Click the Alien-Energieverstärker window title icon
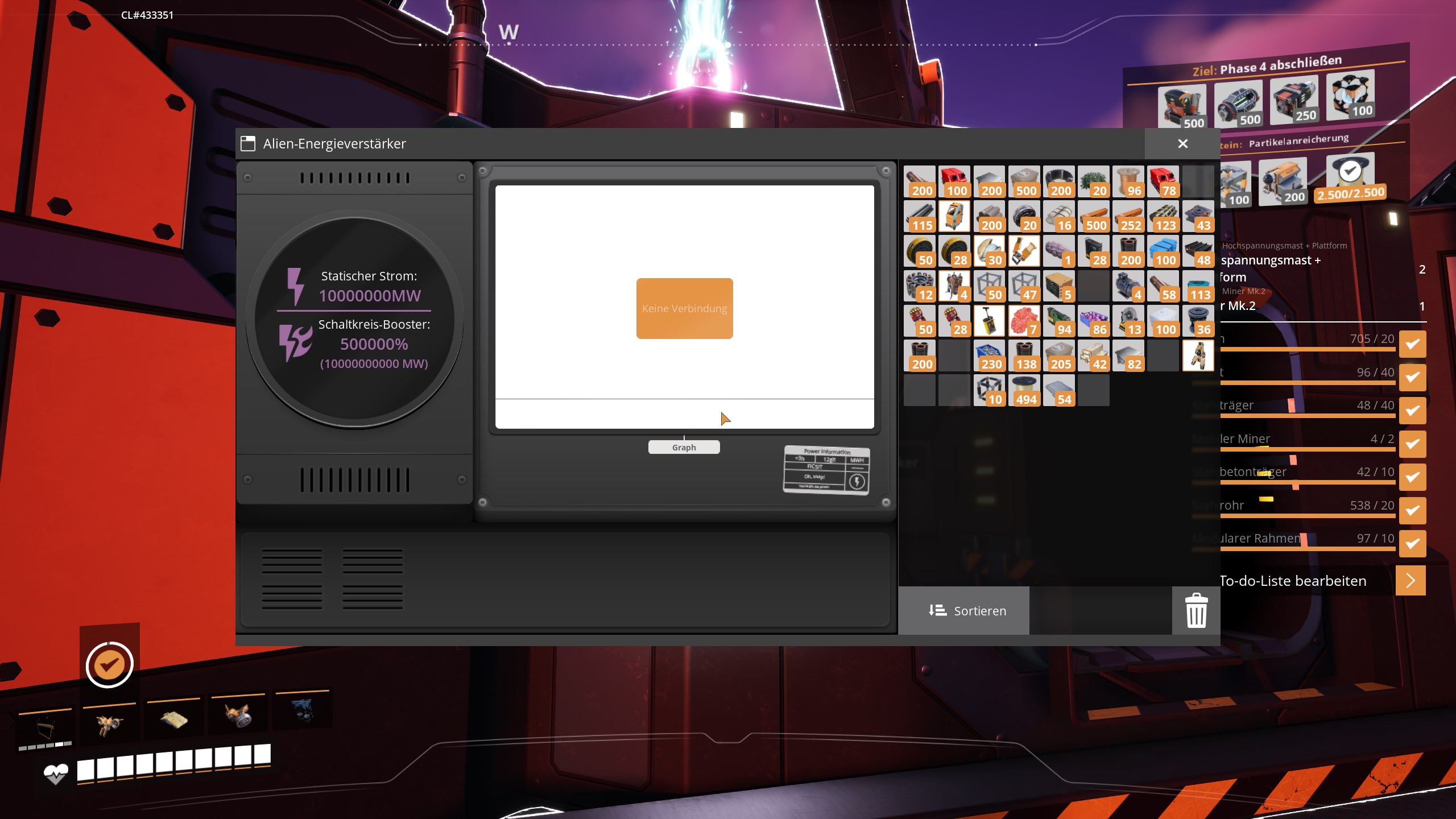1456x819 pixels. coord(248,143)
